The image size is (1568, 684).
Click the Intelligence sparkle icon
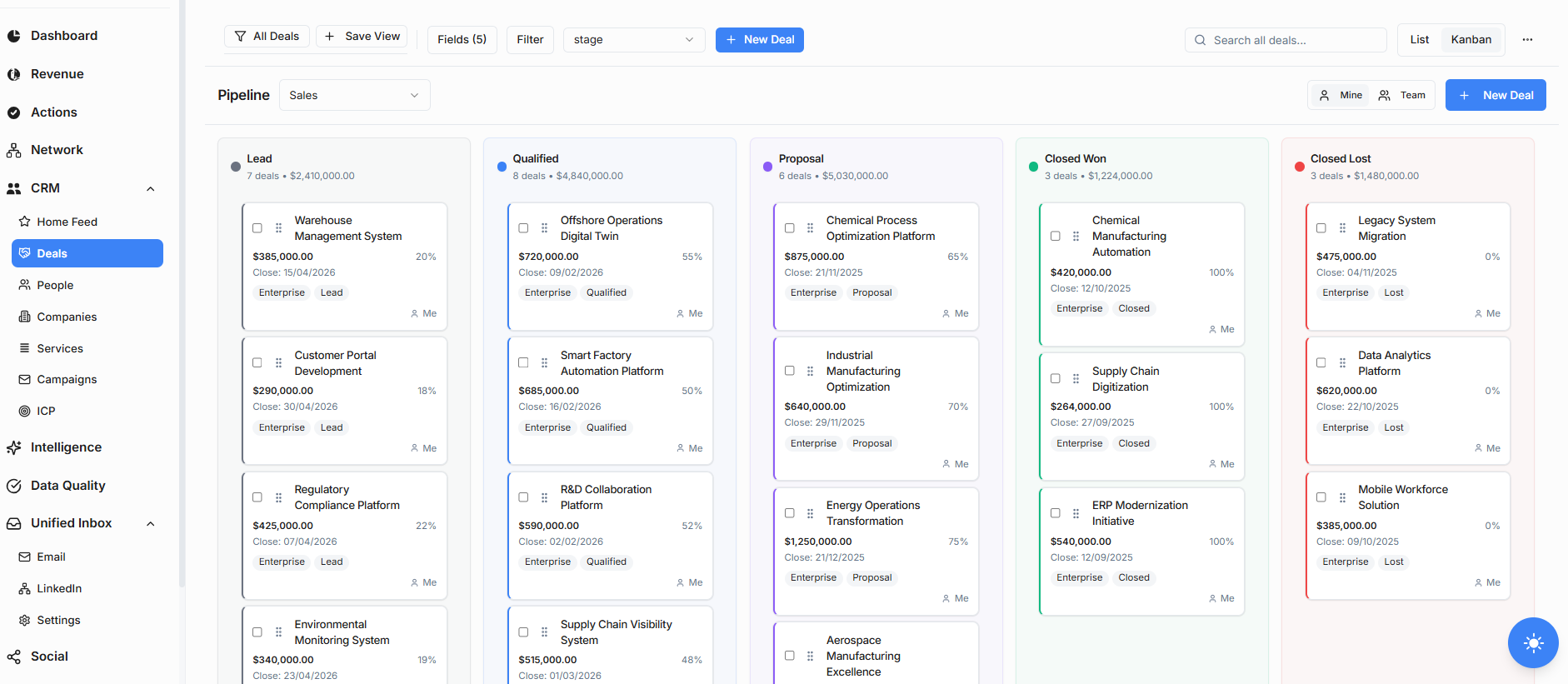pos(14,447)
